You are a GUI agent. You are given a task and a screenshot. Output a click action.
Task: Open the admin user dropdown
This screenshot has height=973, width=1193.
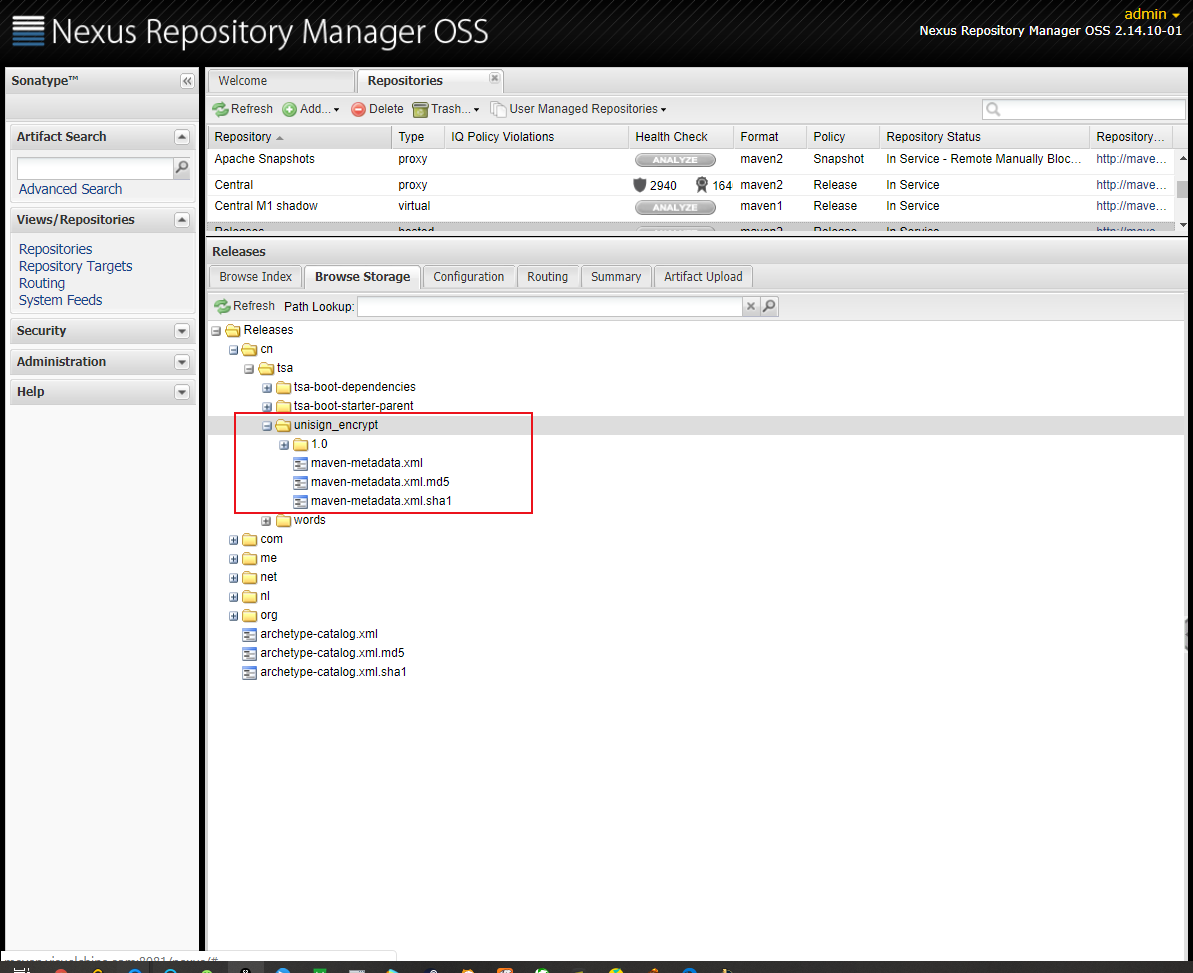pos(1152,14)
